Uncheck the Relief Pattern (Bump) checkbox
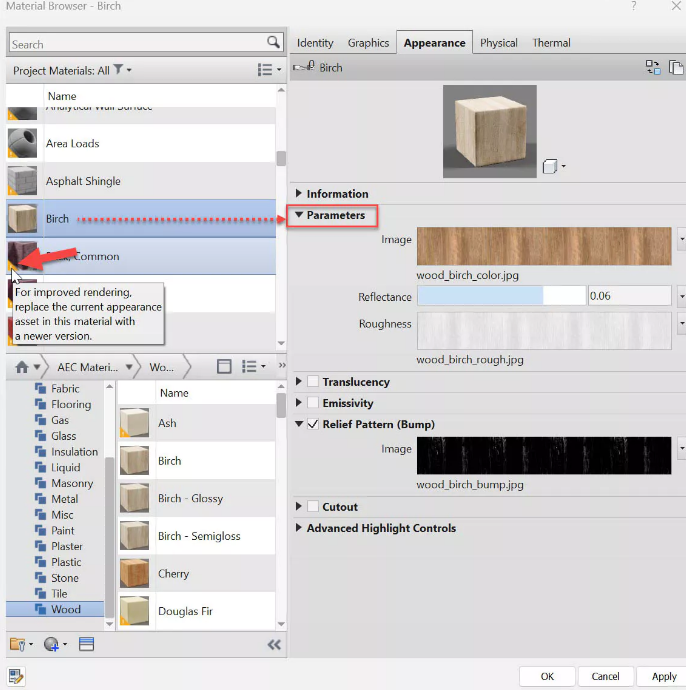Screen dimensions: 686x690 [313, 424]
